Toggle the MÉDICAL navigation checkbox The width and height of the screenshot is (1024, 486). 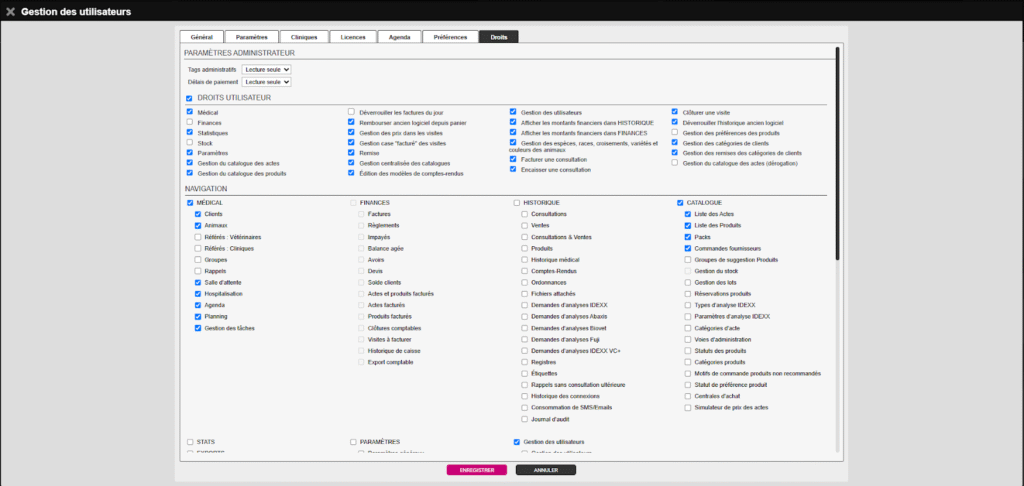(190, 203)
